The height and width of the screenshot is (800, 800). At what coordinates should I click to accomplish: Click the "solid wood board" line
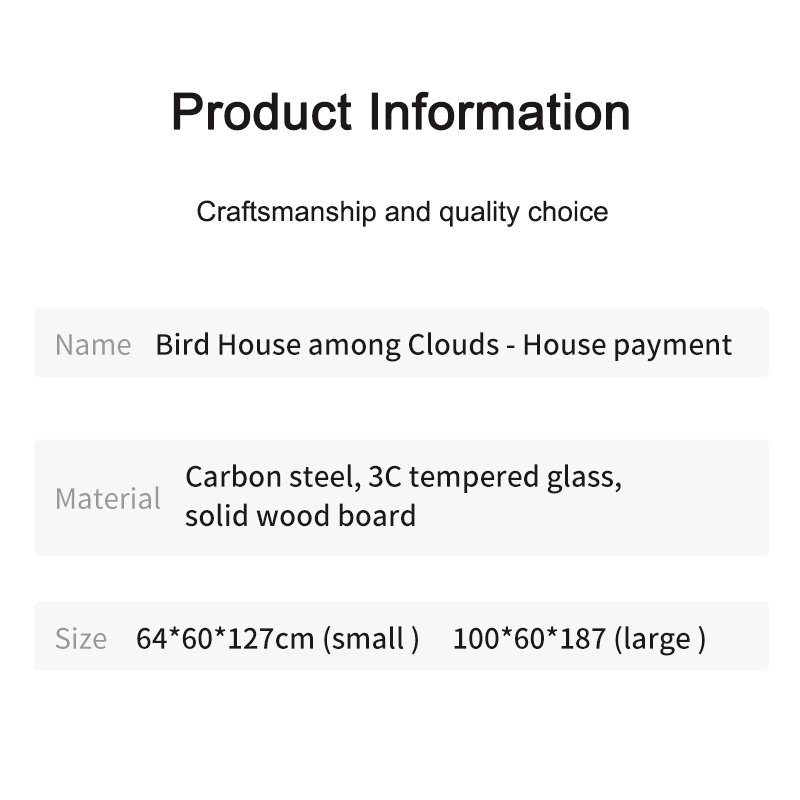click(300, 516)
